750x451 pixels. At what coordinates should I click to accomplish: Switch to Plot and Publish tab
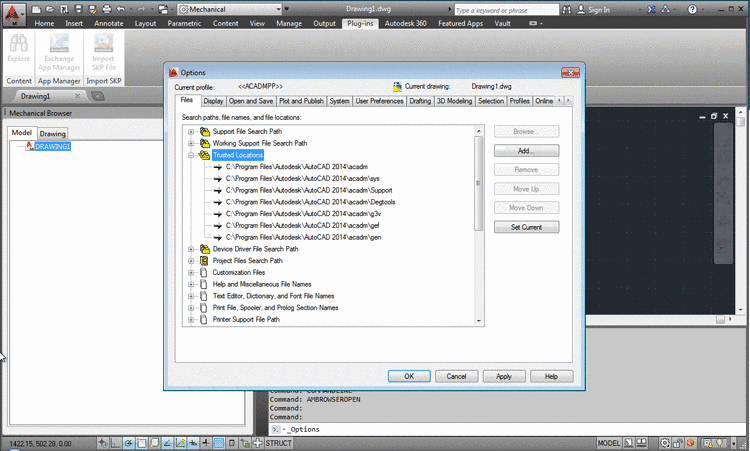coord(301,101)
